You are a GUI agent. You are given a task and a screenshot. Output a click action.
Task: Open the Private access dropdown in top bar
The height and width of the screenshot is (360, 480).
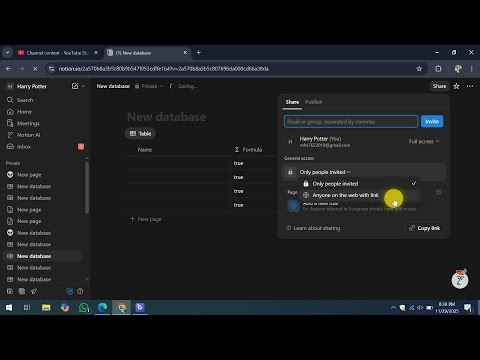149,86
